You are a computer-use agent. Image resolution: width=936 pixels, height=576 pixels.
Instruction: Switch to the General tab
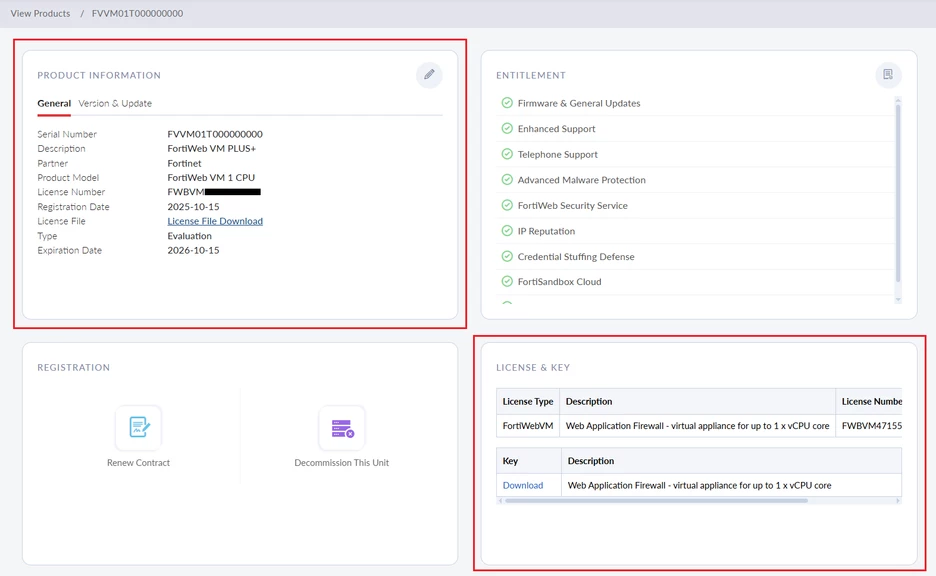coord(54,103)
